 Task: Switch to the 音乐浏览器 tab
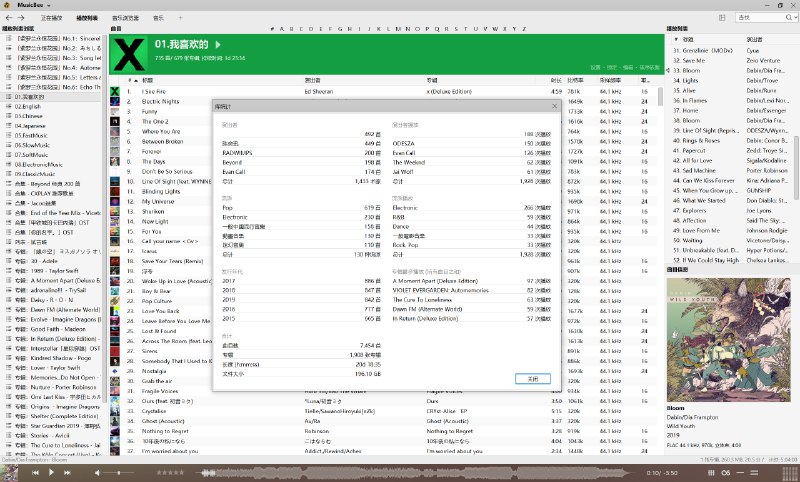click(125, 18)
